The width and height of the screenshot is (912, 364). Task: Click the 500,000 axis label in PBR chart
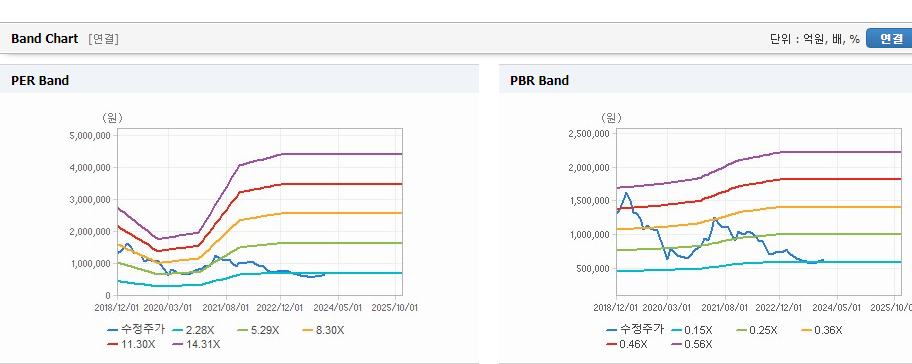click(593, 269)
